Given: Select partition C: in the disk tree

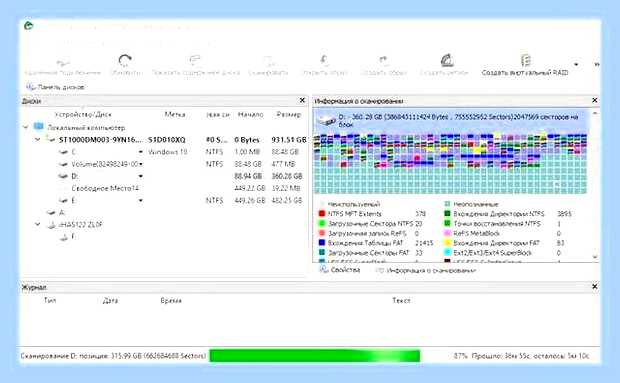Looking at the screenshot, I should [74, 152].
